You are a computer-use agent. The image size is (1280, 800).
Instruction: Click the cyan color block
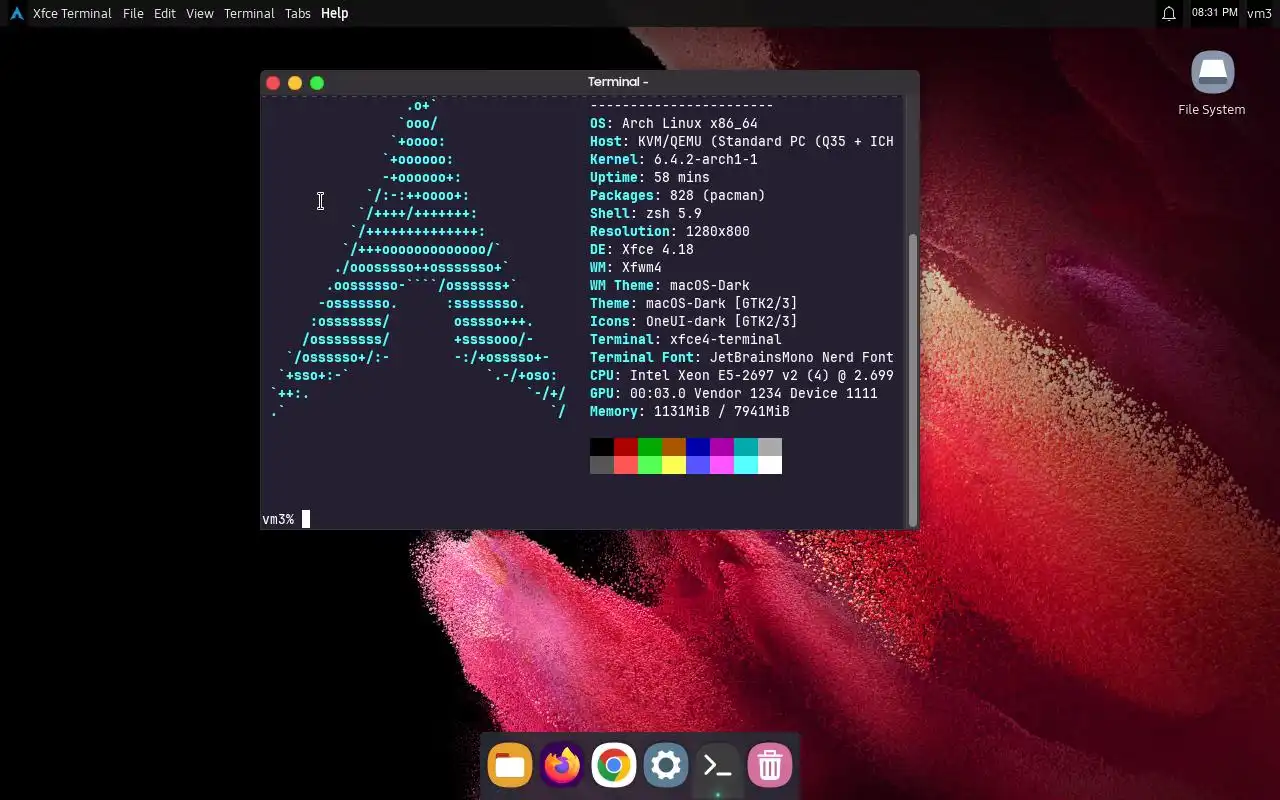pyautogui.click(x=746, y=447)
